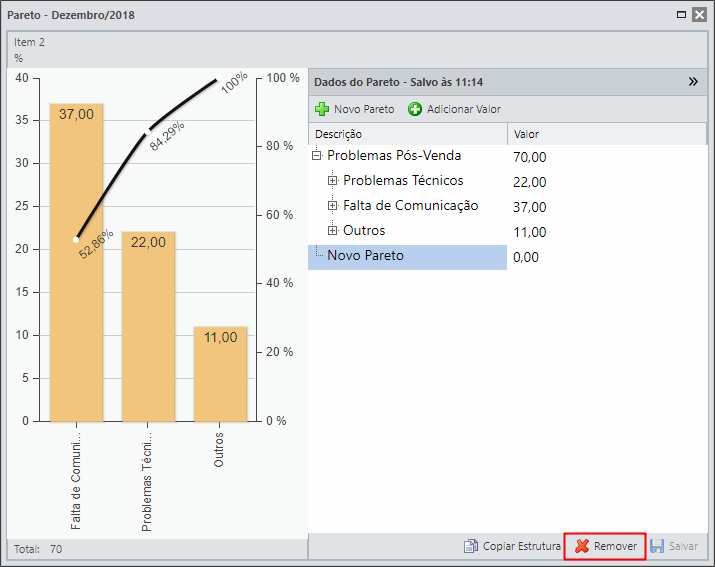Click the 100% point on cumulative line

[x=219, y=78]
